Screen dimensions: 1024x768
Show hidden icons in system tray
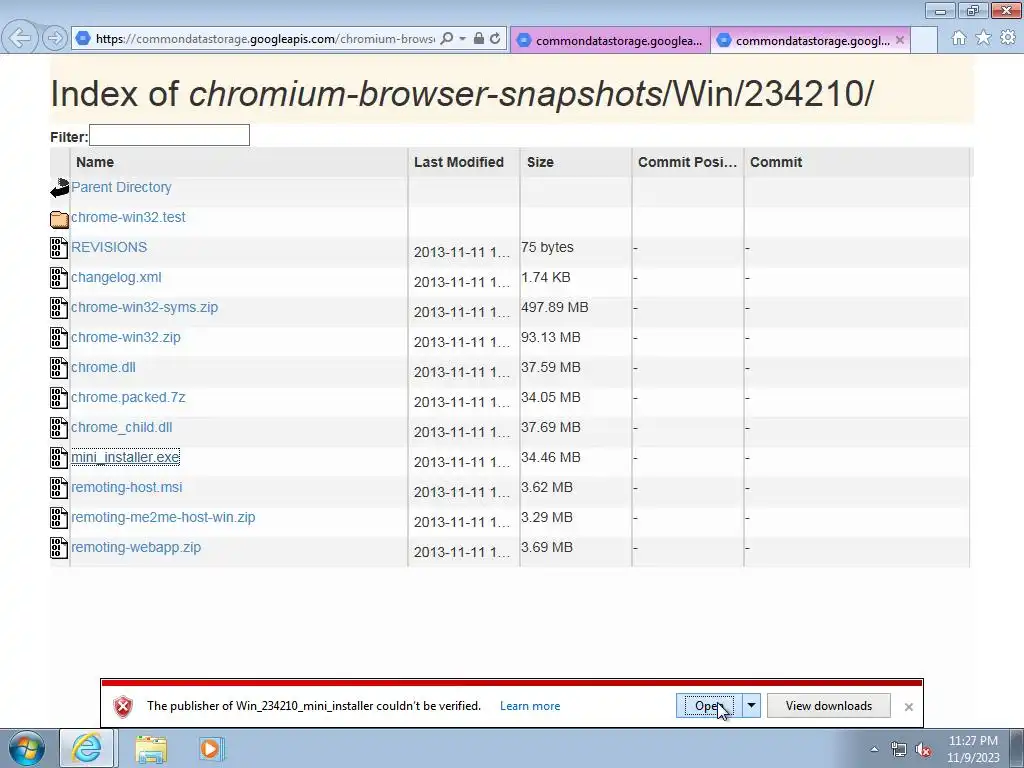(x=874, y=749)
